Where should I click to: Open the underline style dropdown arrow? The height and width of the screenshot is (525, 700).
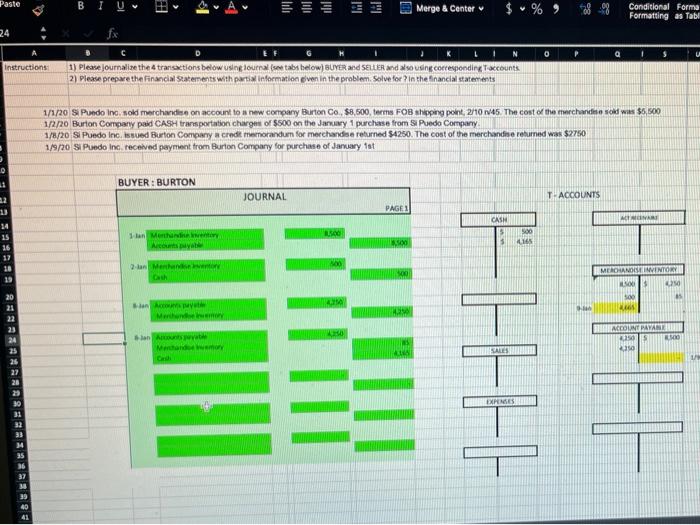click(135, 7)
